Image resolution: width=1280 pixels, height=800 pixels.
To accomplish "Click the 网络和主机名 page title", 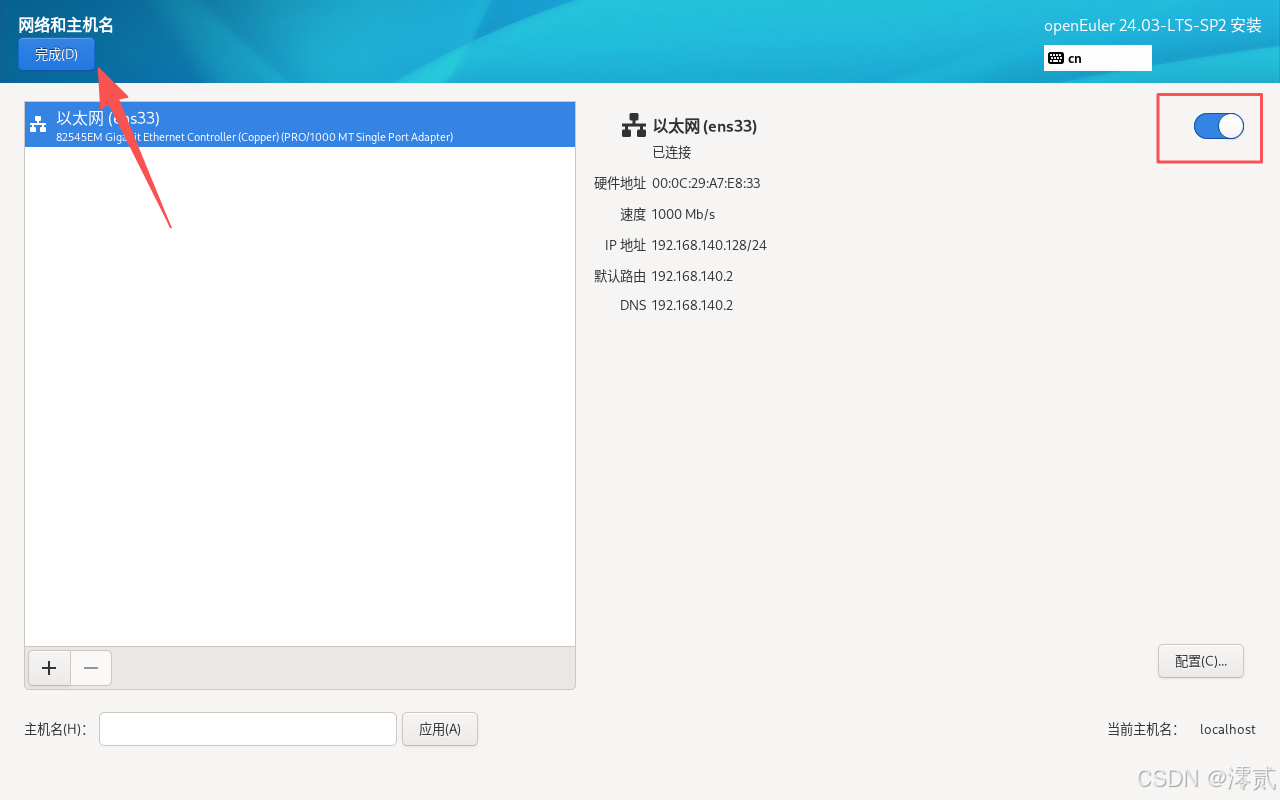I will pyautogui.click(x=66, y=25).
